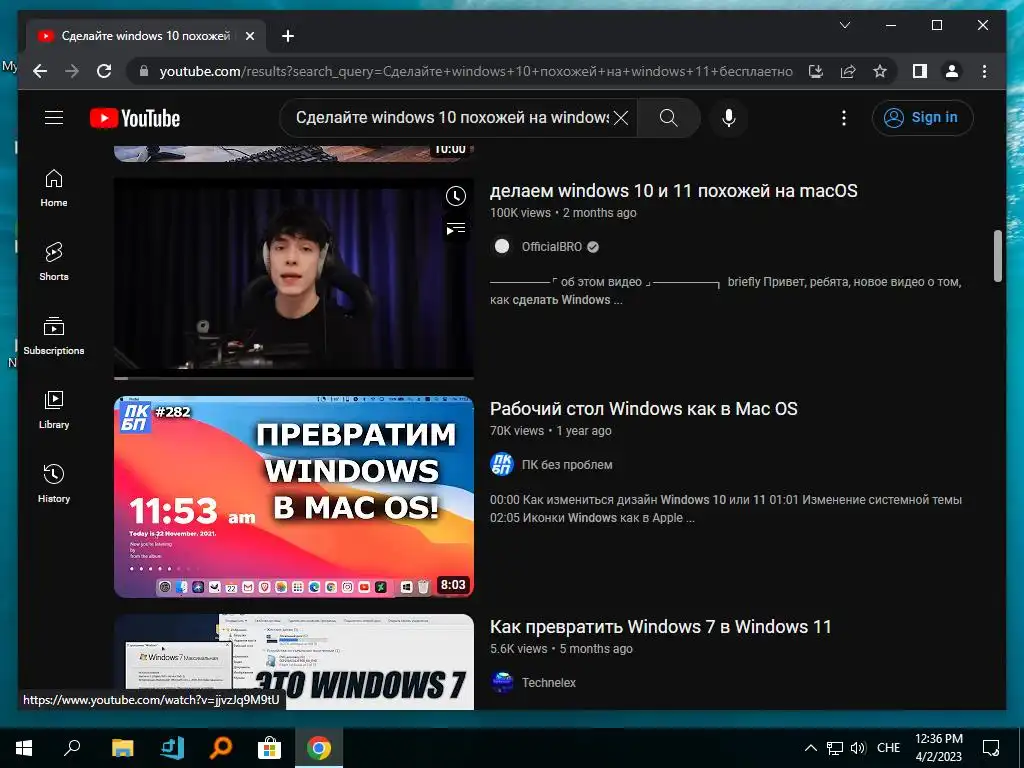Open the Windows Start menu
Viewport: 1024px width, 768px height.
click(24, 748)
